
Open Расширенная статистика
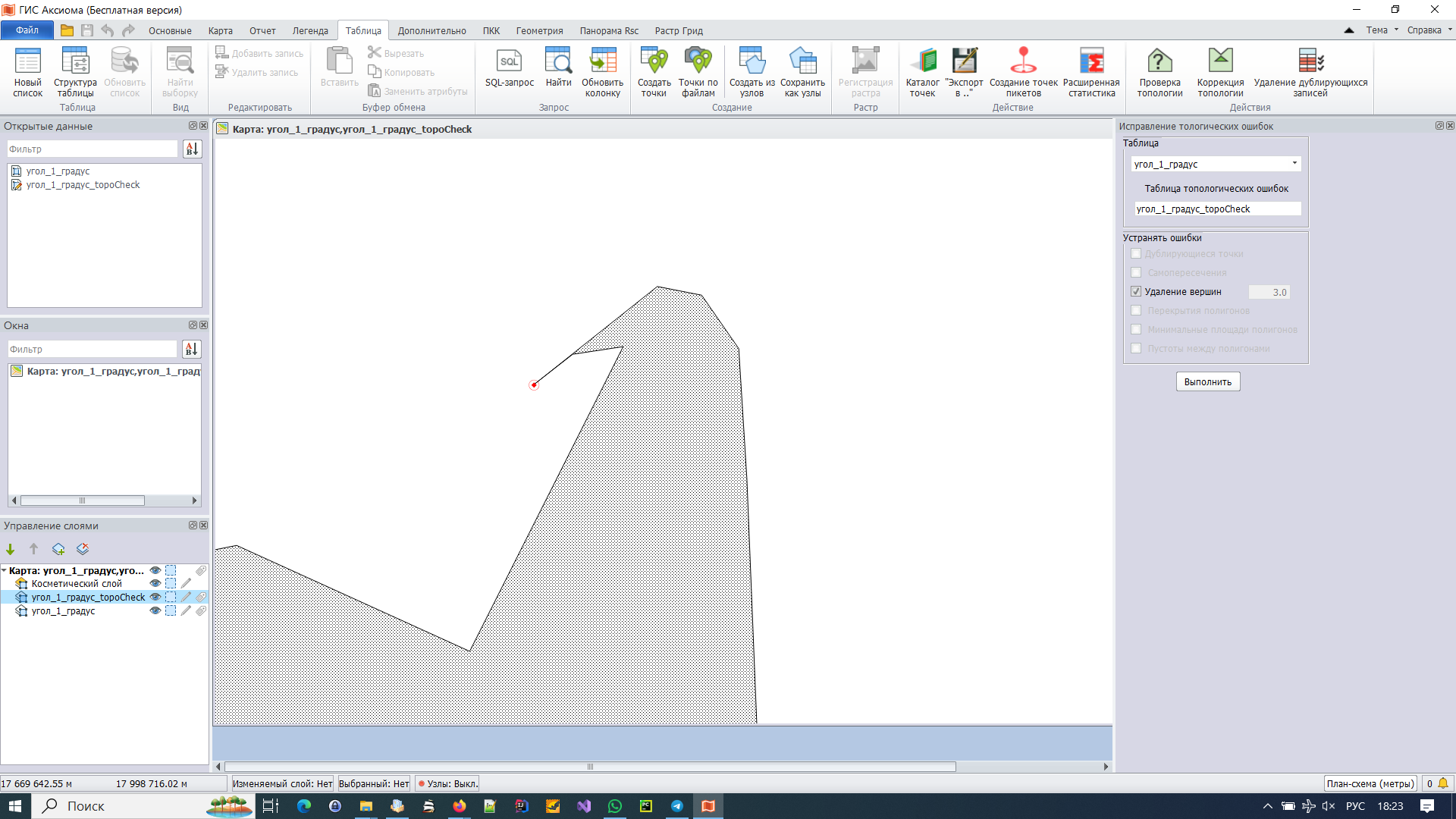[x=1091, y=72]
